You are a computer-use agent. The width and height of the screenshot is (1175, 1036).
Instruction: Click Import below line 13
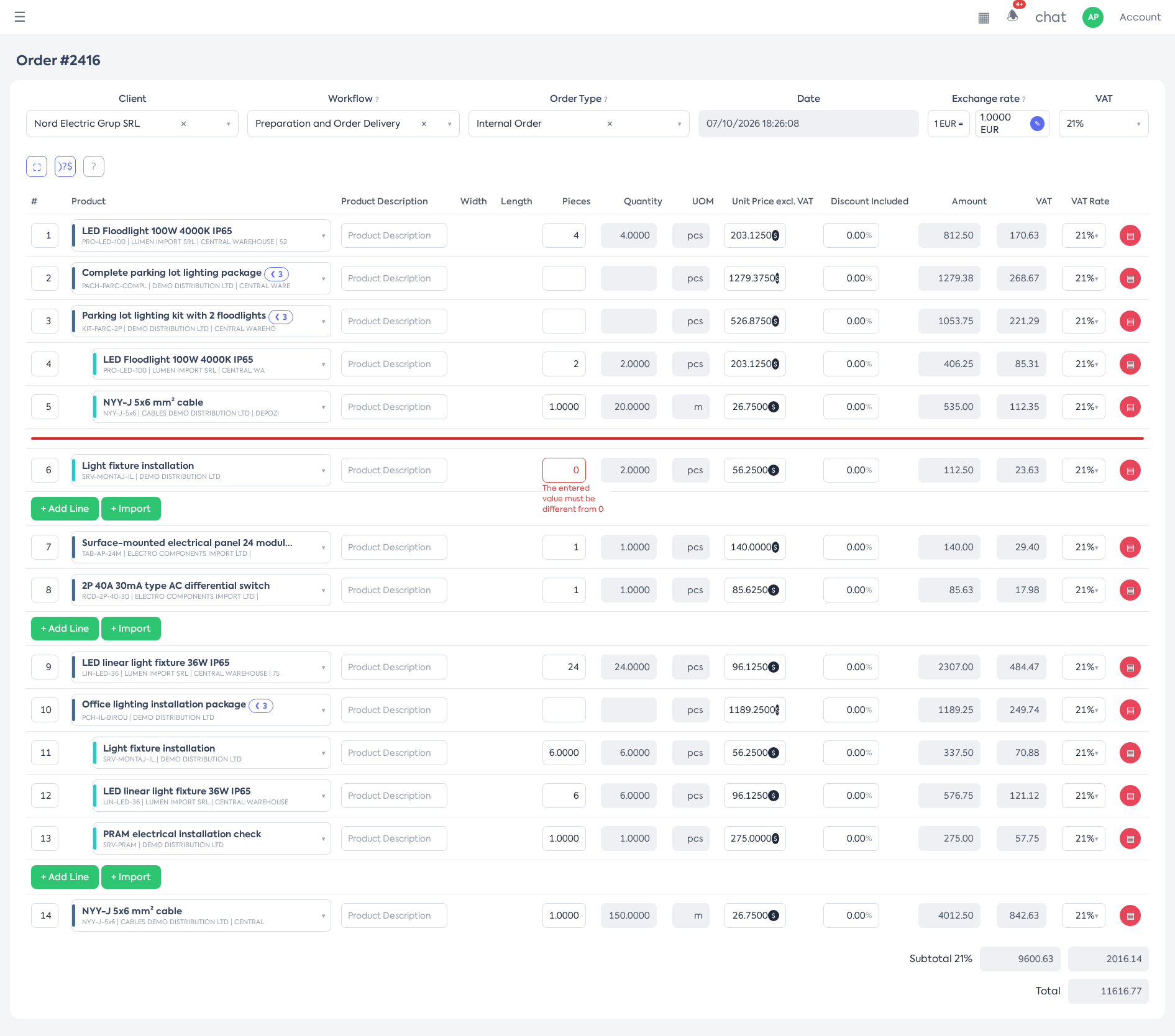pyautogui.click(x=131, y=877)
